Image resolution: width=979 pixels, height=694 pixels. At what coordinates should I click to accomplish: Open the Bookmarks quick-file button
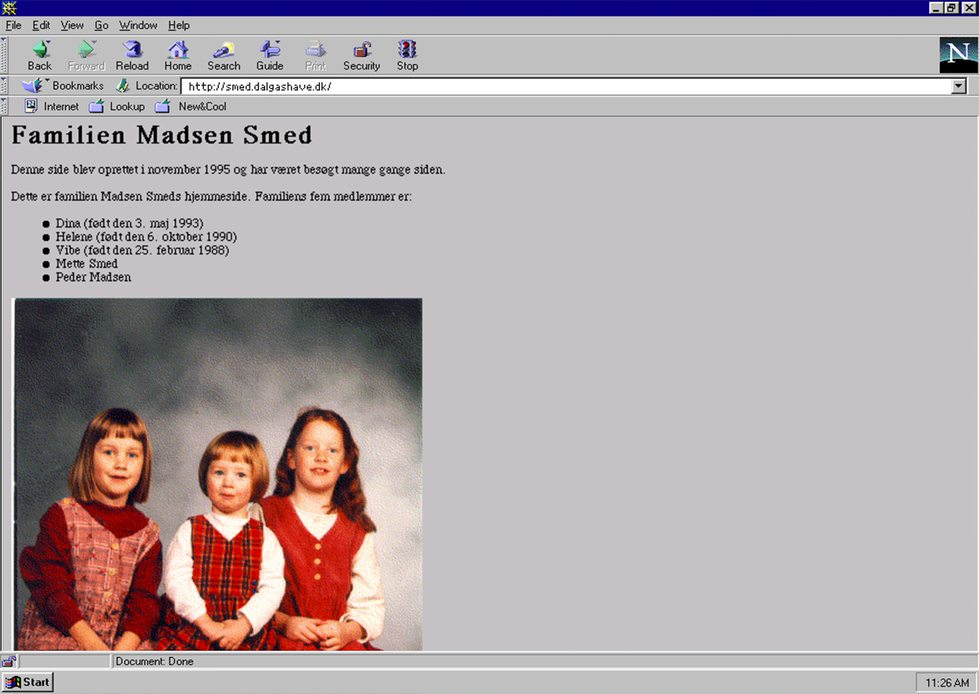62,86
